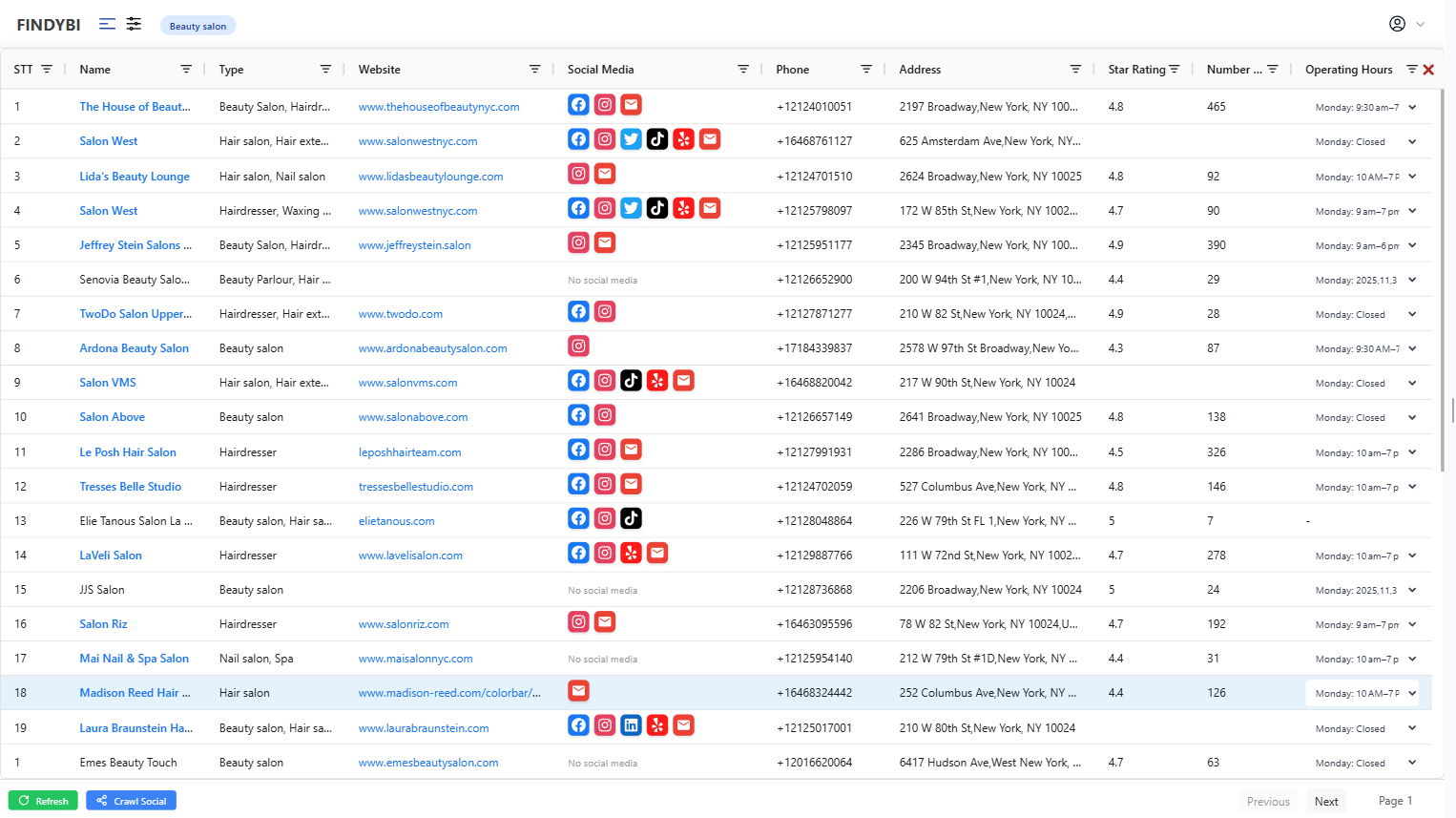Image resolution: width=1456 pixels, height=818 pixels.
Task: Open TikTok icon in Salon VMS row
Action: coord(631,381)
